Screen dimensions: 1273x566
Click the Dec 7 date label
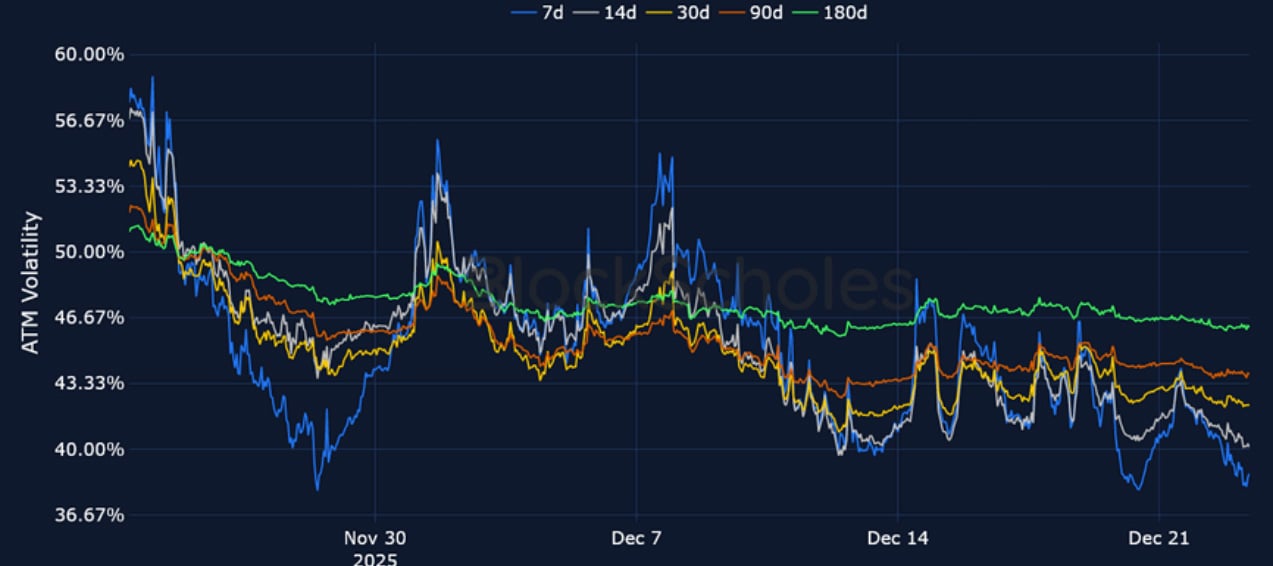pyautogui.click(x=637, y=539)
